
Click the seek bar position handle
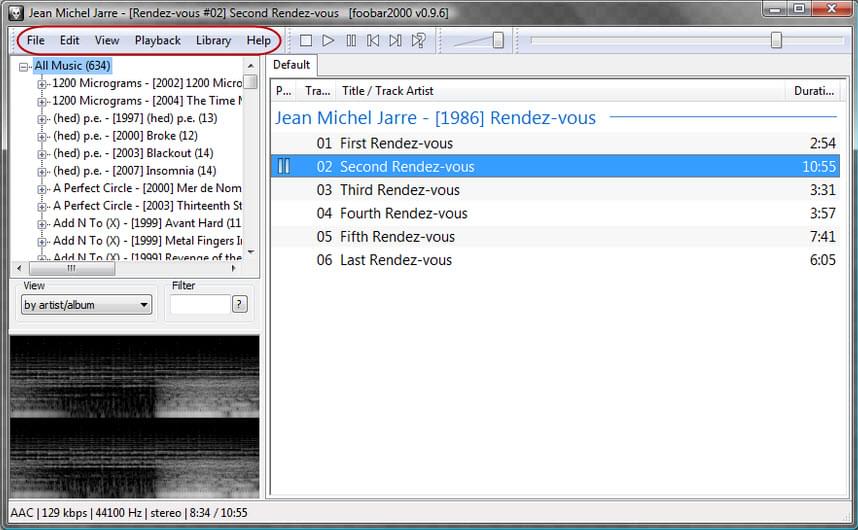click(x=776, y=40)
